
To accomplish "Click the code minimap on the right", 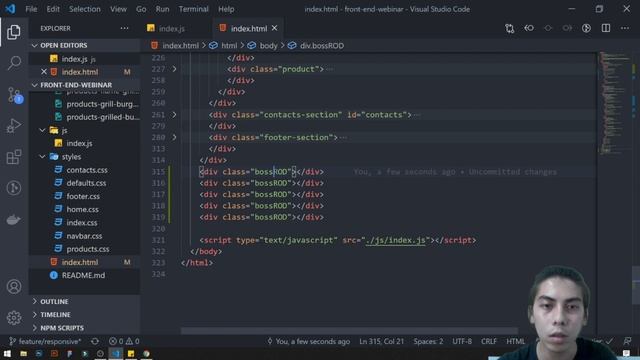I will point(615,103).
